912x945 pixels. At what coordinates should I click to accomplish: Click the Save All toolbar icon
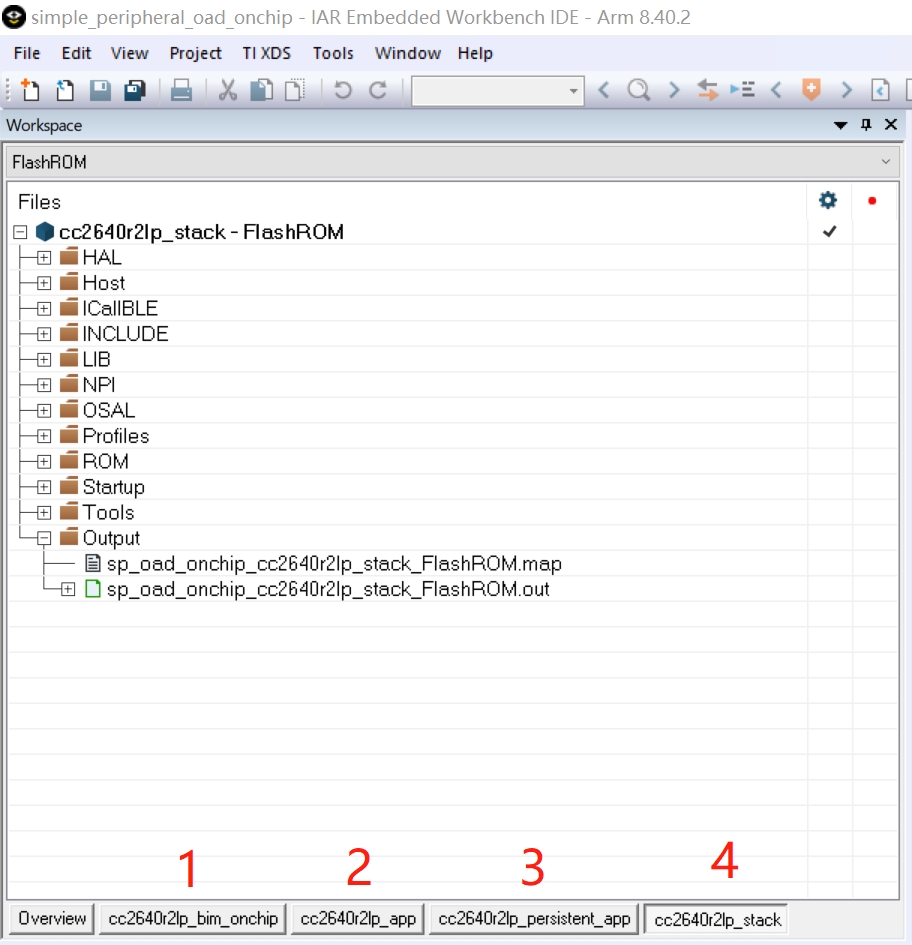(135, 90)
